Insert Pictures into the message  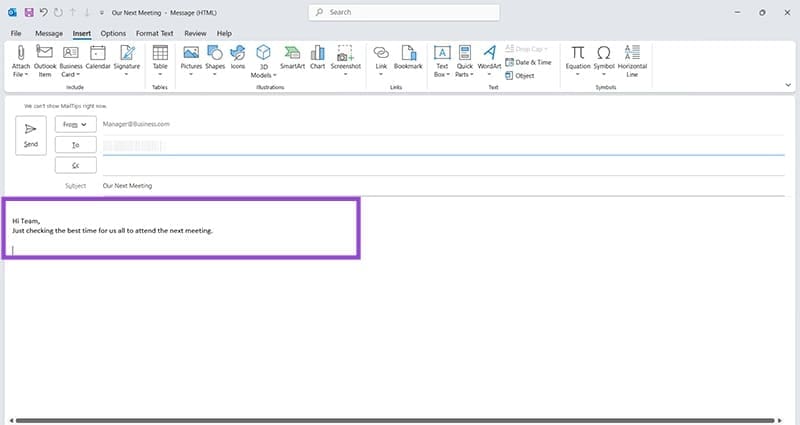point(191,61)
